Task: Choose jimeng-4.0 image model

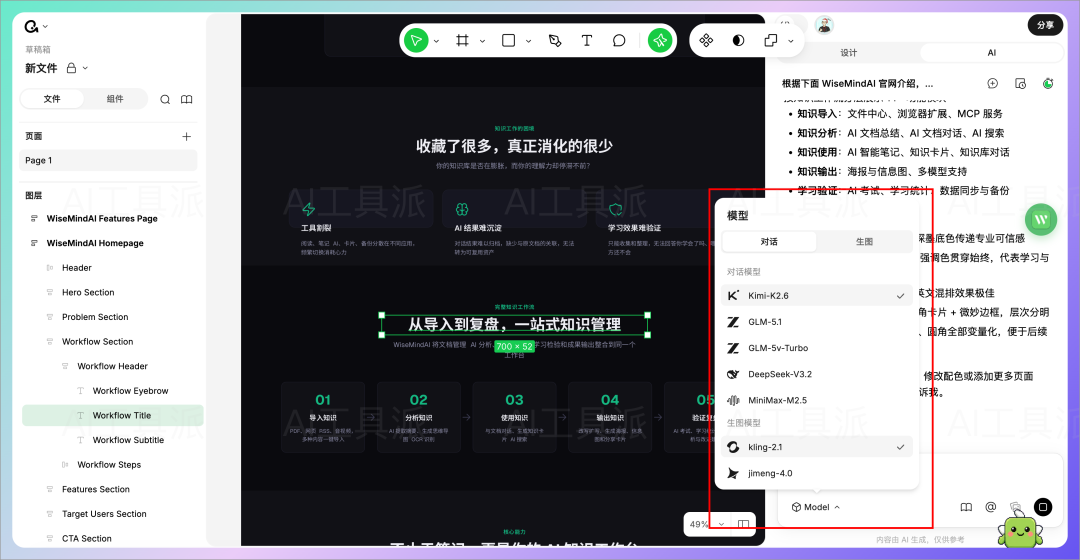Action: [817, 473]
